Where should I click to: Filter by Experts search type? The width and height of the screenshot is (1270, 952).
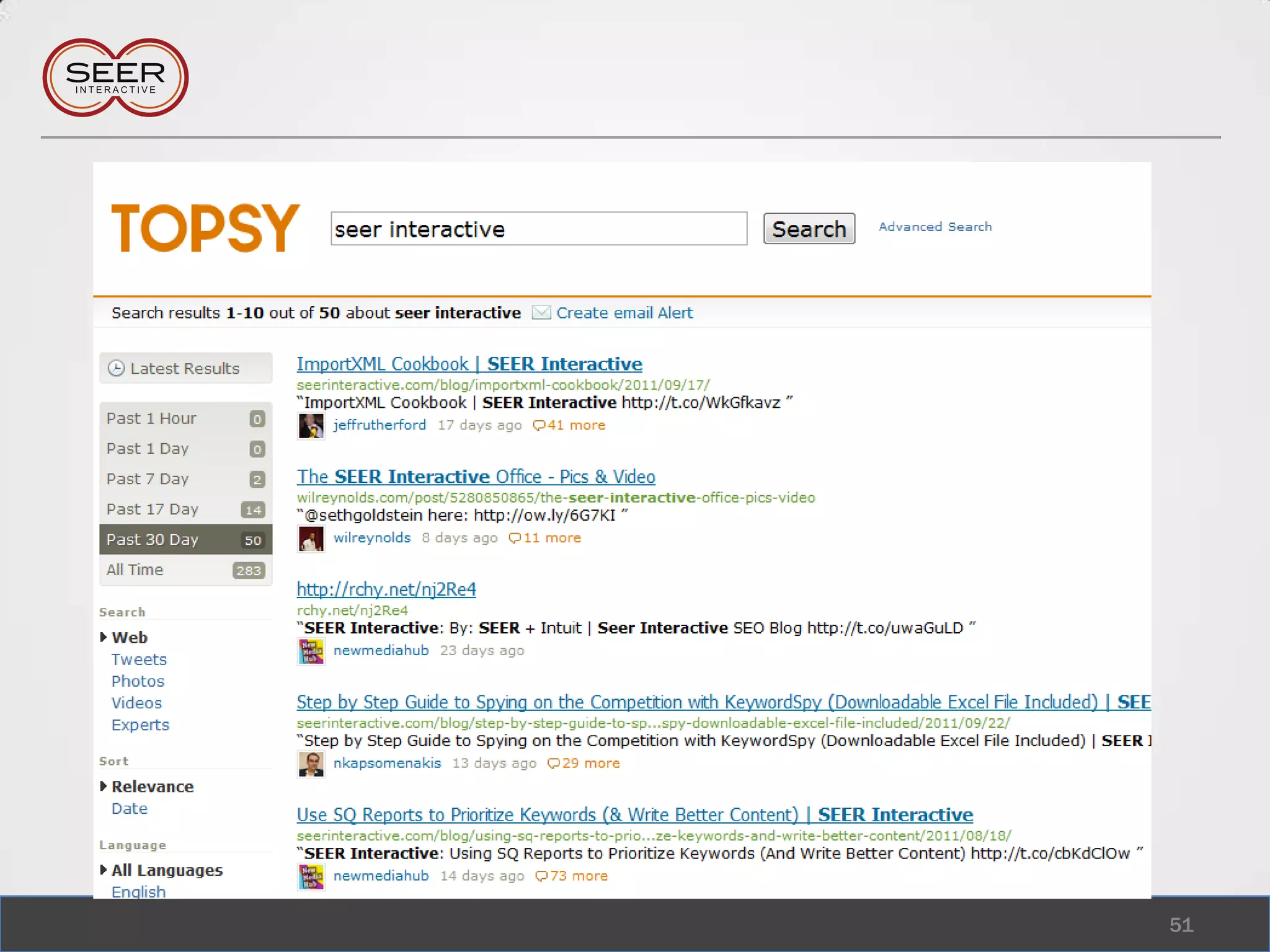140,725
